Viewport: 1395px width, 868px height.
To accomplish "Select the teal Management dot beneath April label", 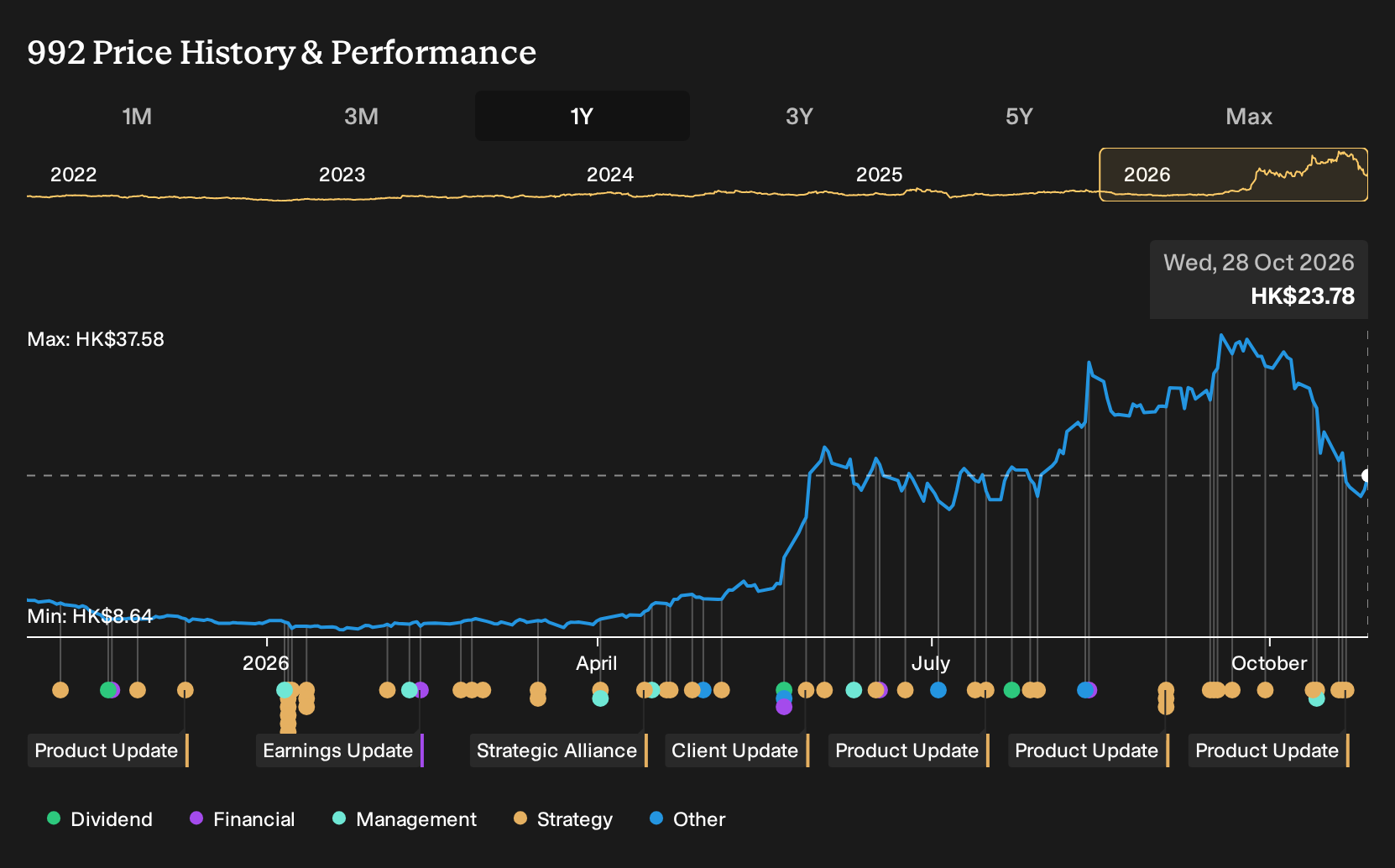I will [x=600, y=698].
